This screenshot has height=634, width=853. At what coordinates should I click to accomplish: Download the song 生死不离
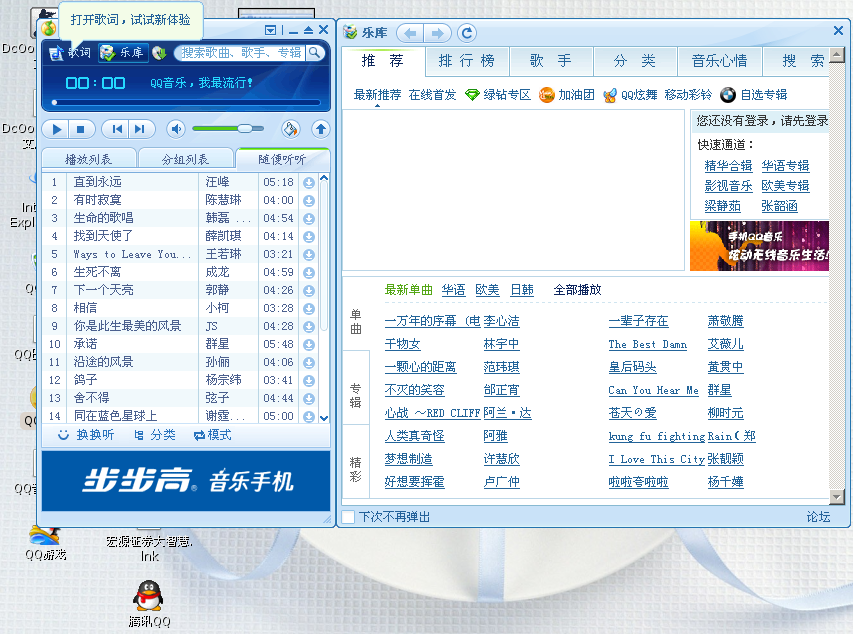309,273
